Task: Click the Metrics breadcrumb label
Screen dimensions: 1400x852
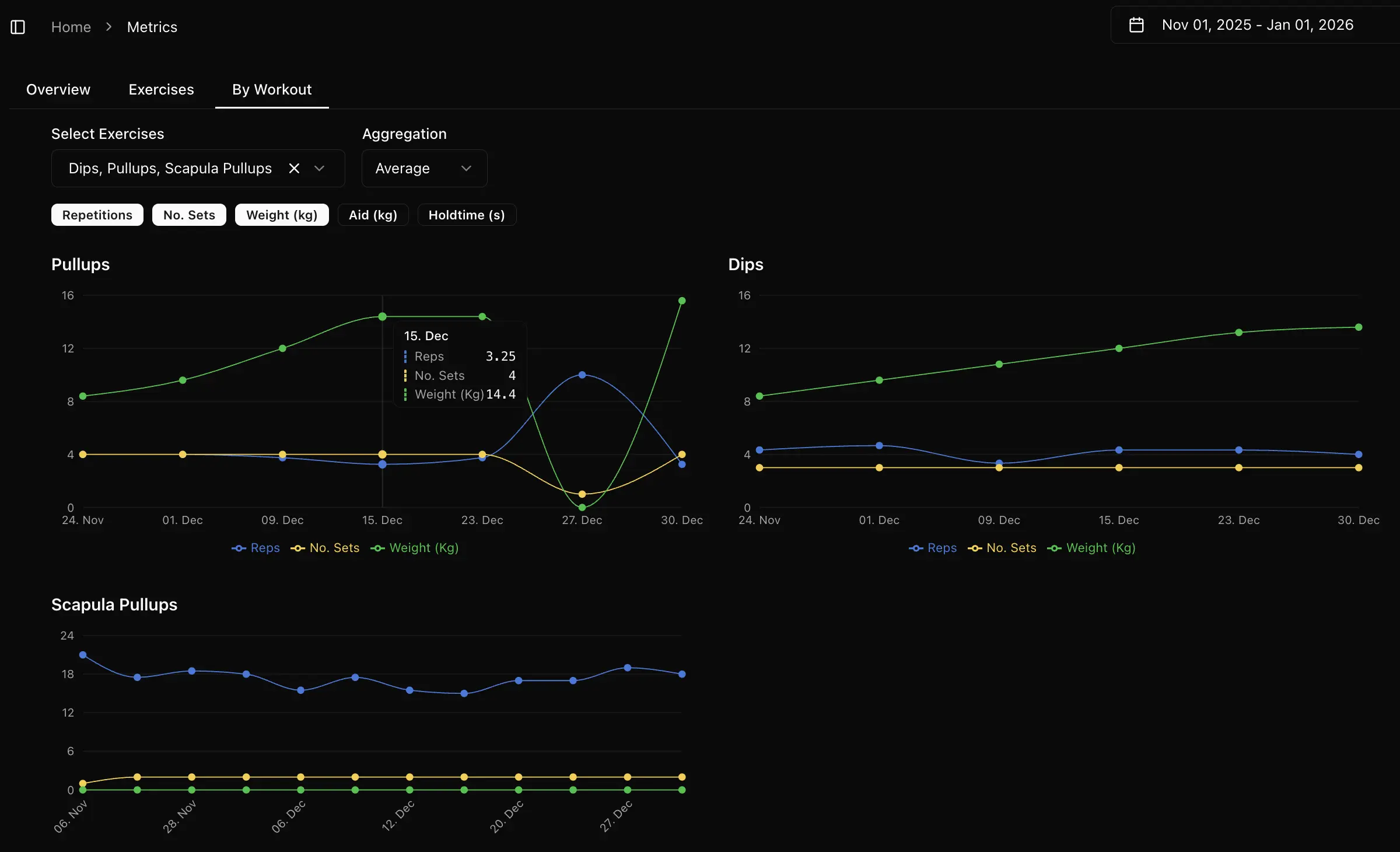Action: pyautogui.click(x=152, y=27)
